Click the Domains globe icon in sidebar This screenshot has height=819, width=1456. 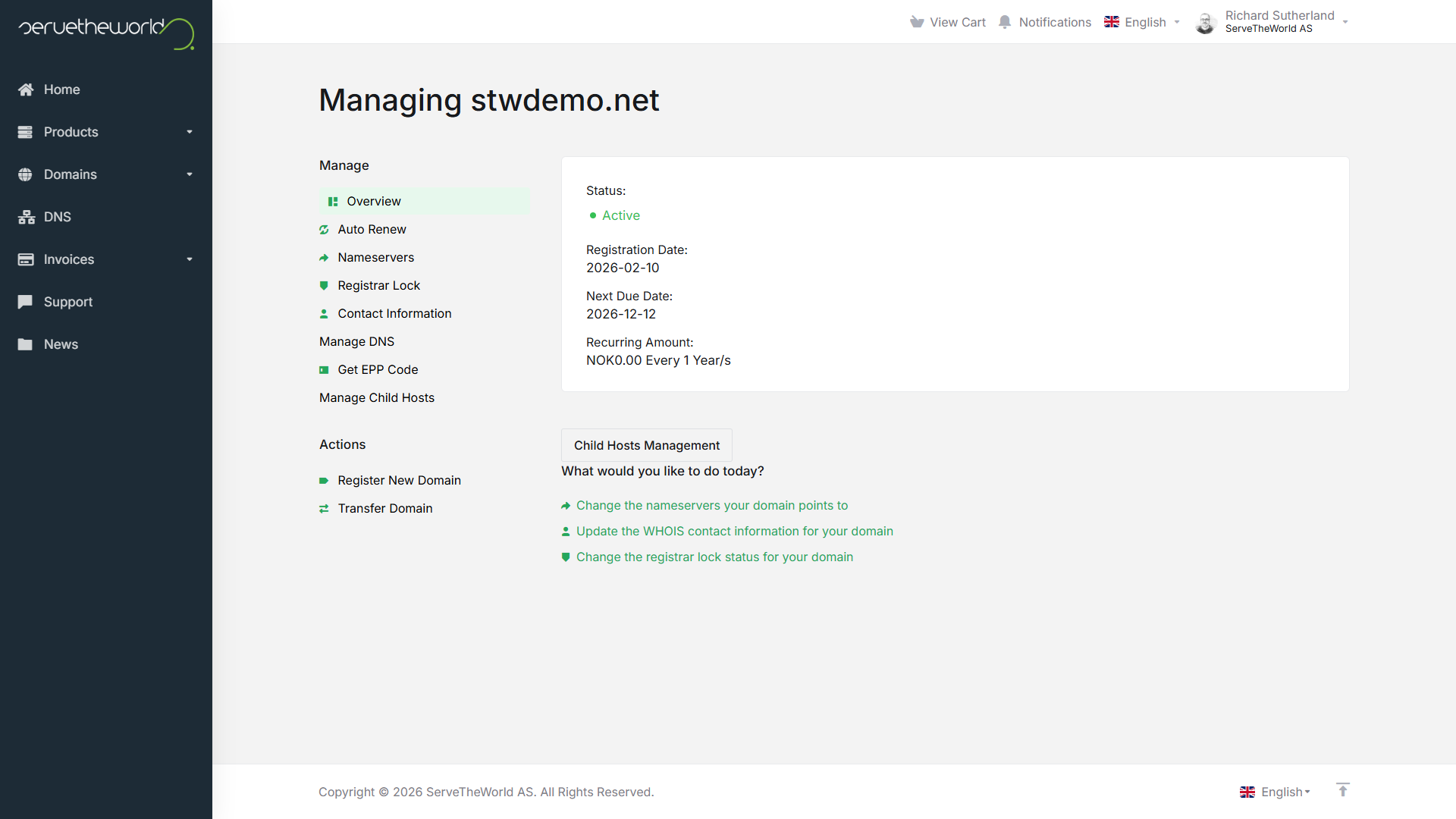pos(25,174)
